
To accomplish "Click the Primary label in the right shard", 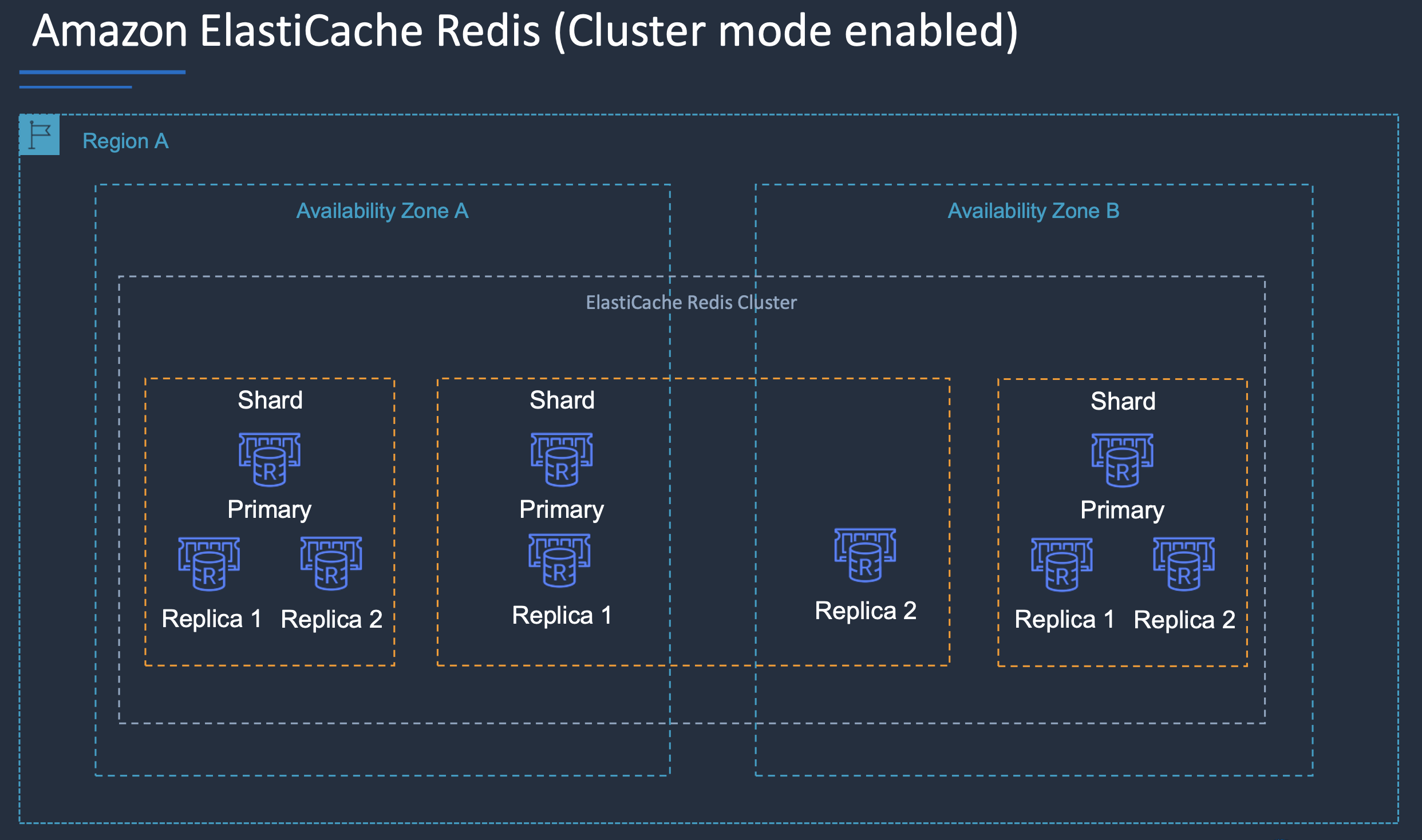I will [1122, 510].
